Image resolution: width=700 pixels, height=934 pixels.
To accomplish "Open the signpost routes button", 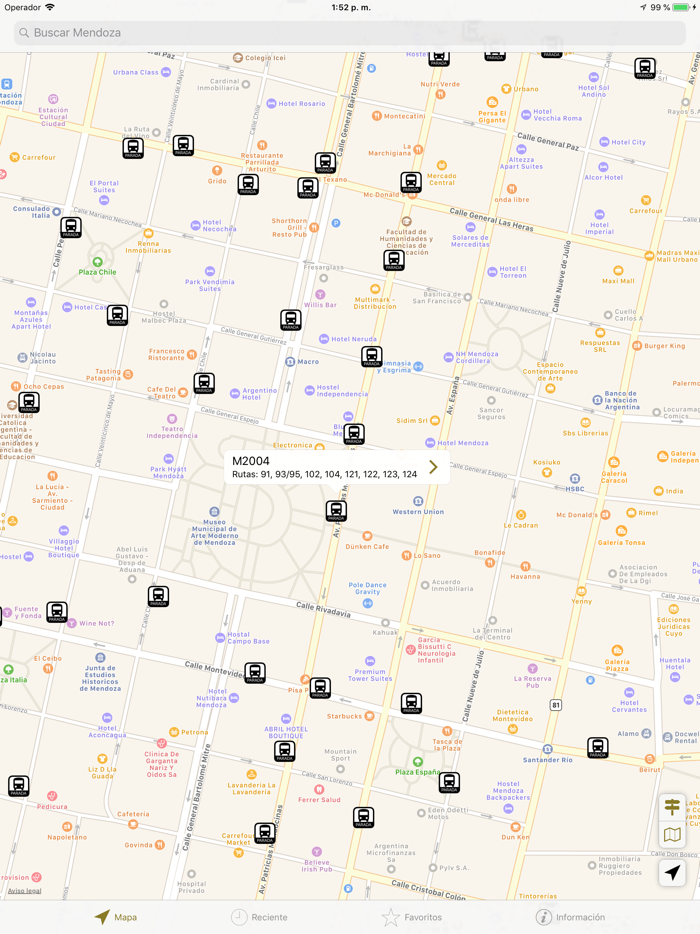I will [x=672, y=807].
